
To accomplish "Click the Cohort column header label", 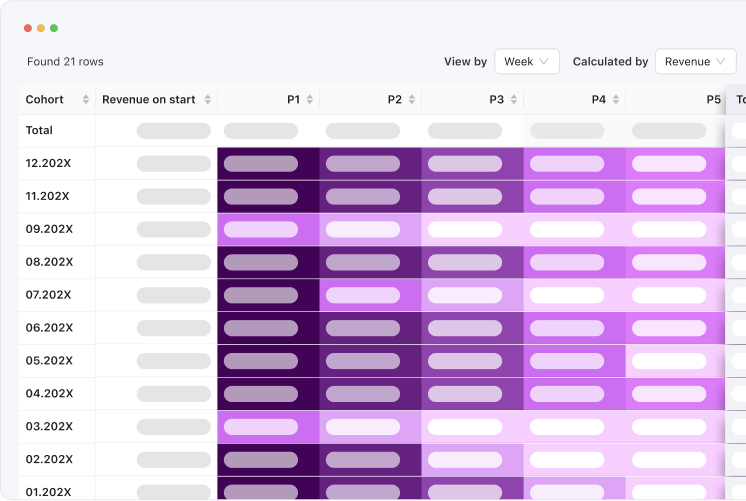I will pos(45,100).
